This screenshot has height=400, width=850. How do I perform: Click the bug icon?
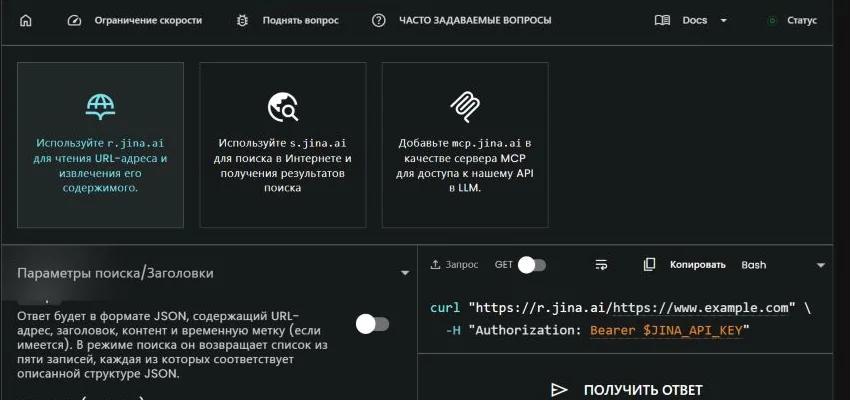[x=242, y=21]
